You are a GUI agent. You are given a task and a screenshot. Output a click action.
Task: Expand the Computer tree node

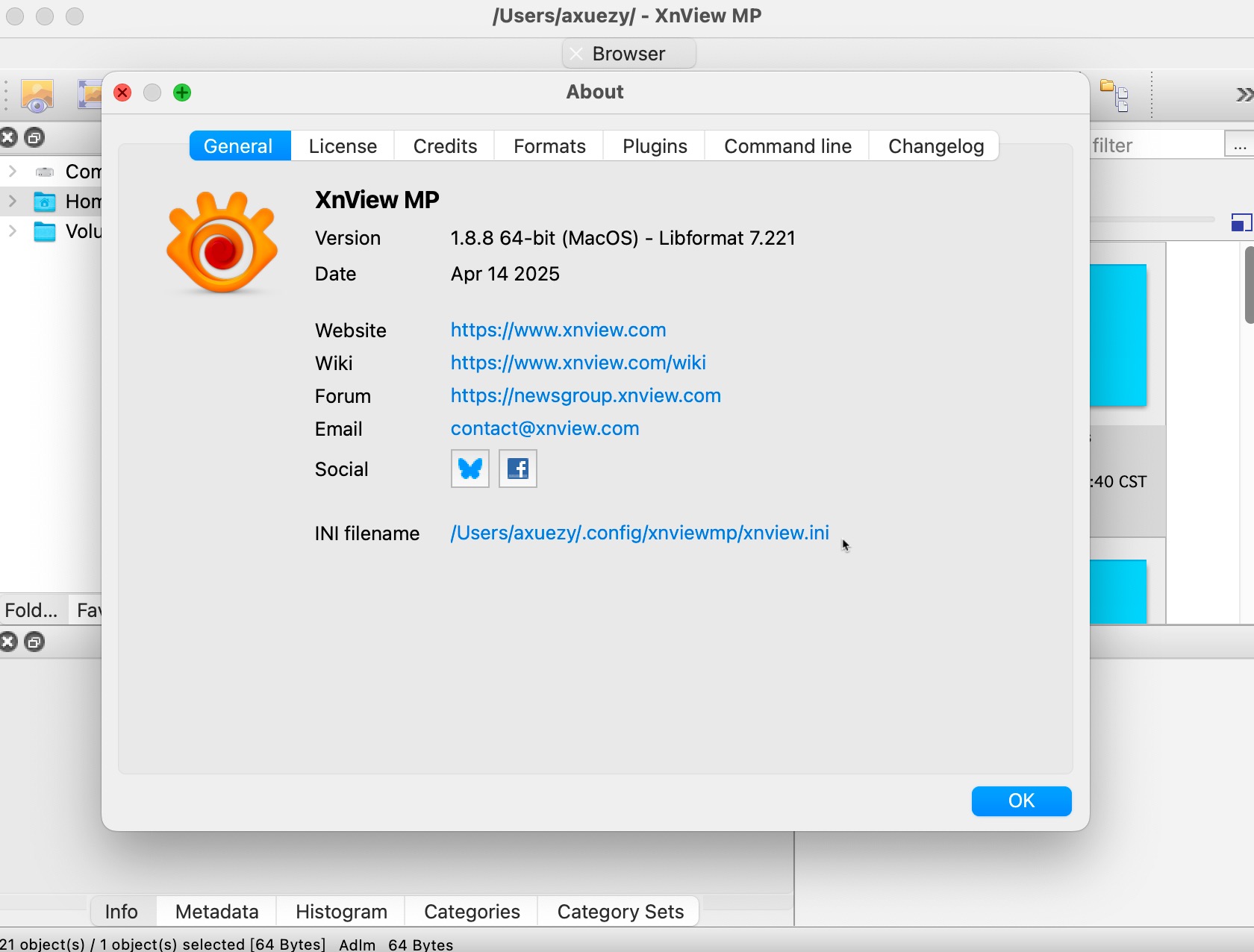13,172
